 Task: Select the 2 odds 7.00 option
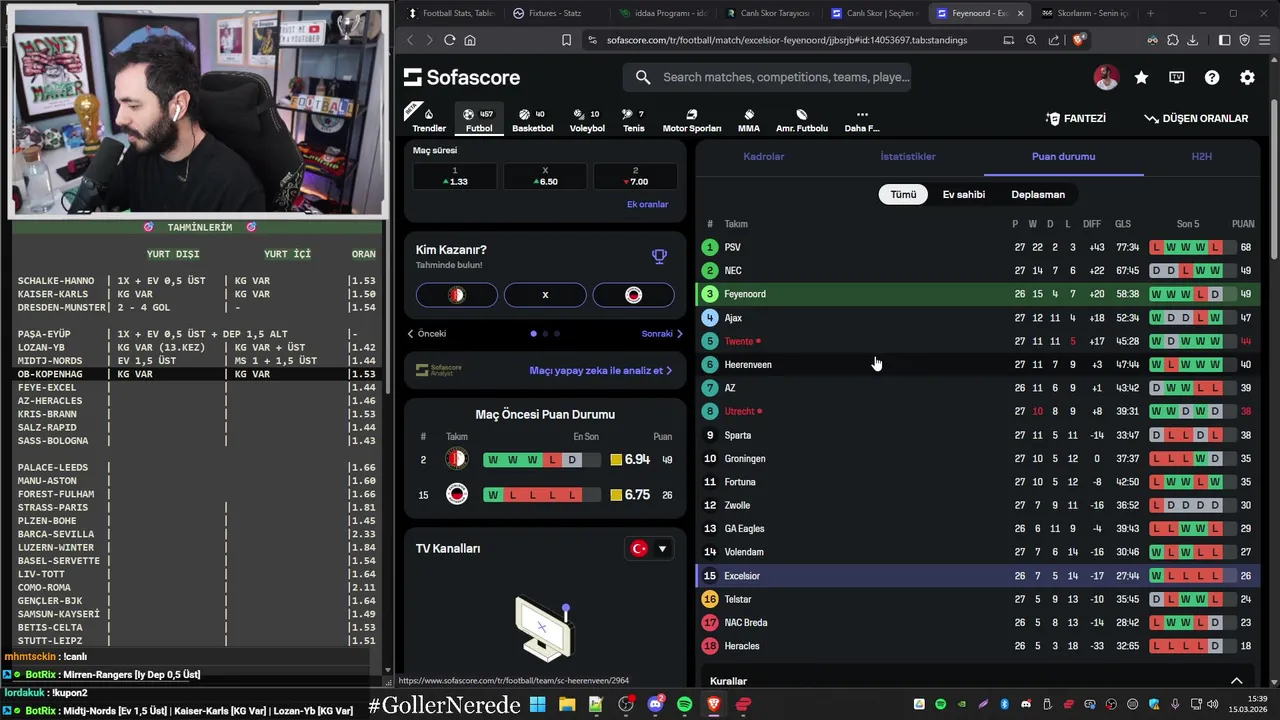click(x=635, y=176)
